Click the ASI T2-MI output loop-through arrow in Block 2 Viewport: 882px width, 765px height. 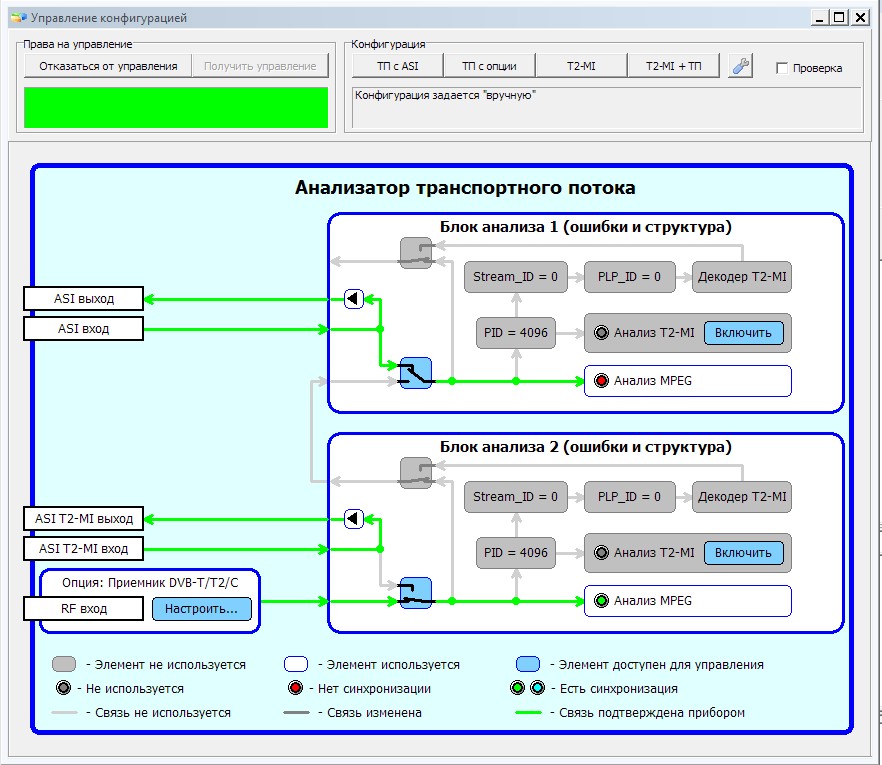pyautogui.click(x=354, y=519)
